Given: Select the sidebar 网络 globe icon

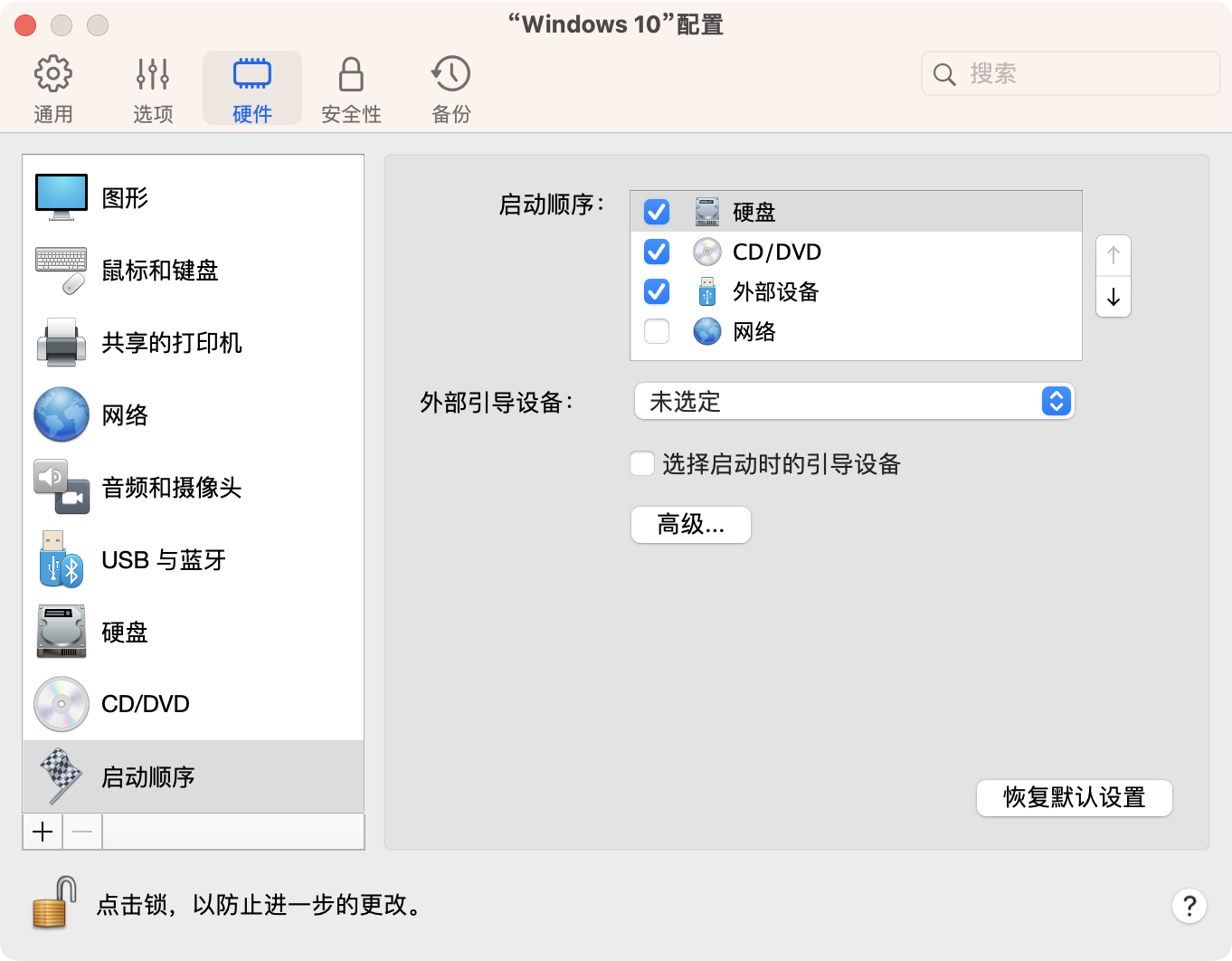Looking at the screenshot, I should click(62, 414).
